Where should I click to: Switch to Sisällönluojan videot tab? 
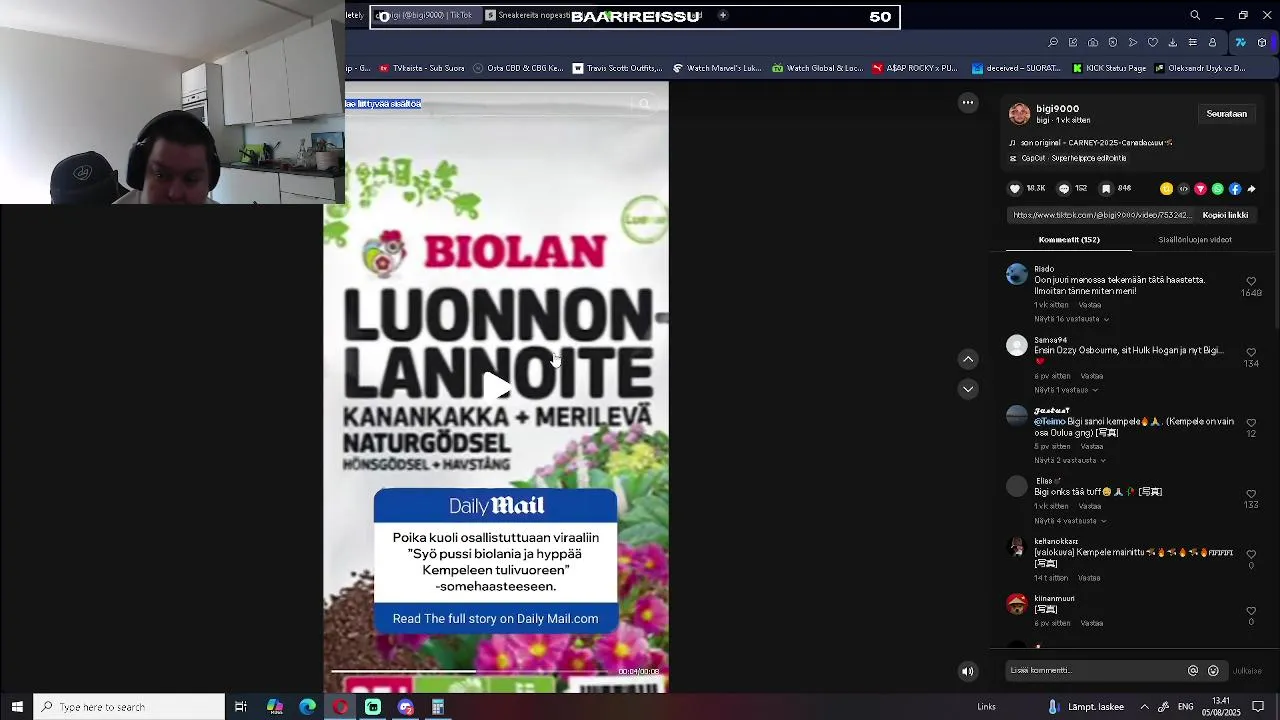(1195, 240)
